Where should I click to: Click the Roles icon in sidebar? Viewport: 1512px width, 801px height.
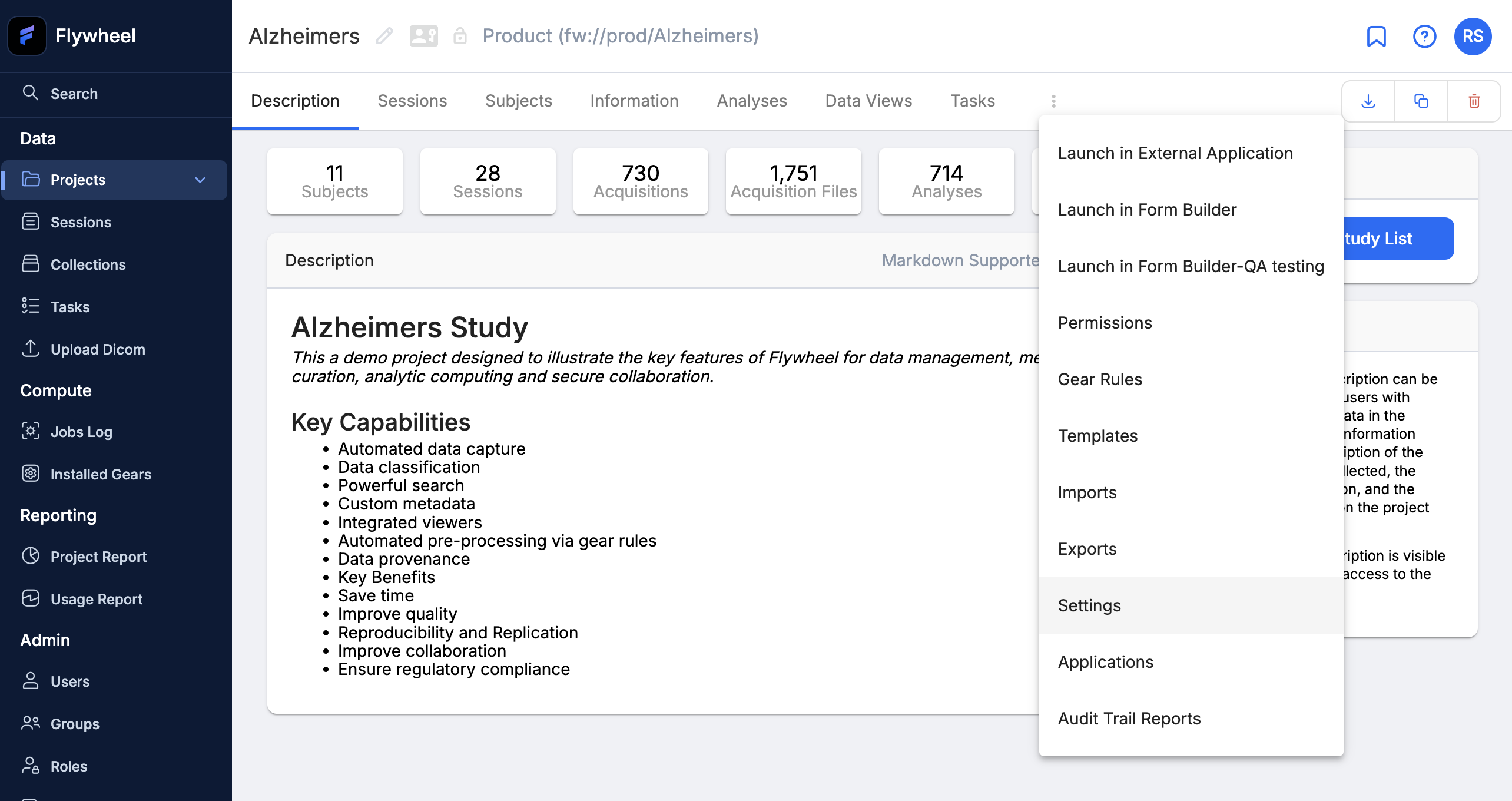pyautogui.click(x=31, y=766)
